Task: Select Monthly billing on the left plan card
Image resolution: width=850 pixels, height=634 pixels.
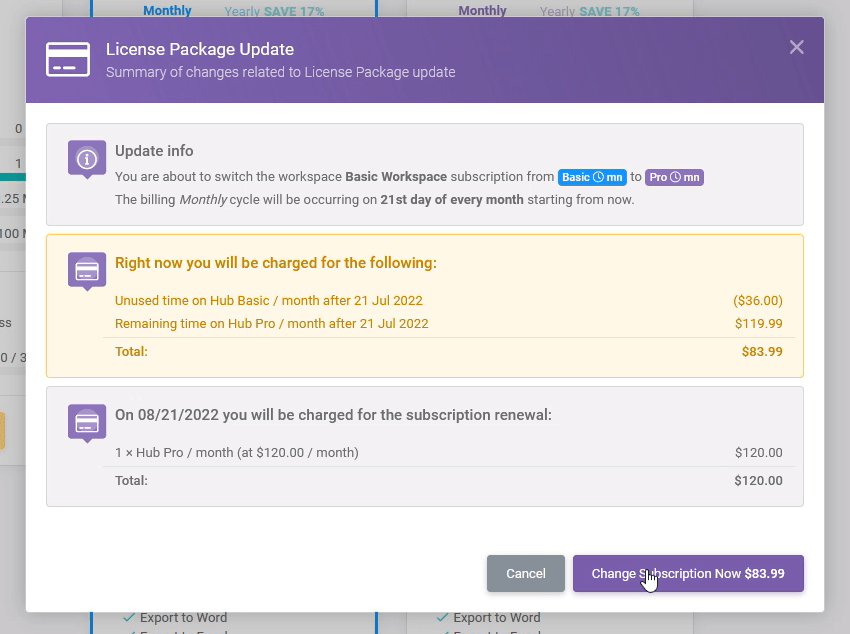Action: 167,11
